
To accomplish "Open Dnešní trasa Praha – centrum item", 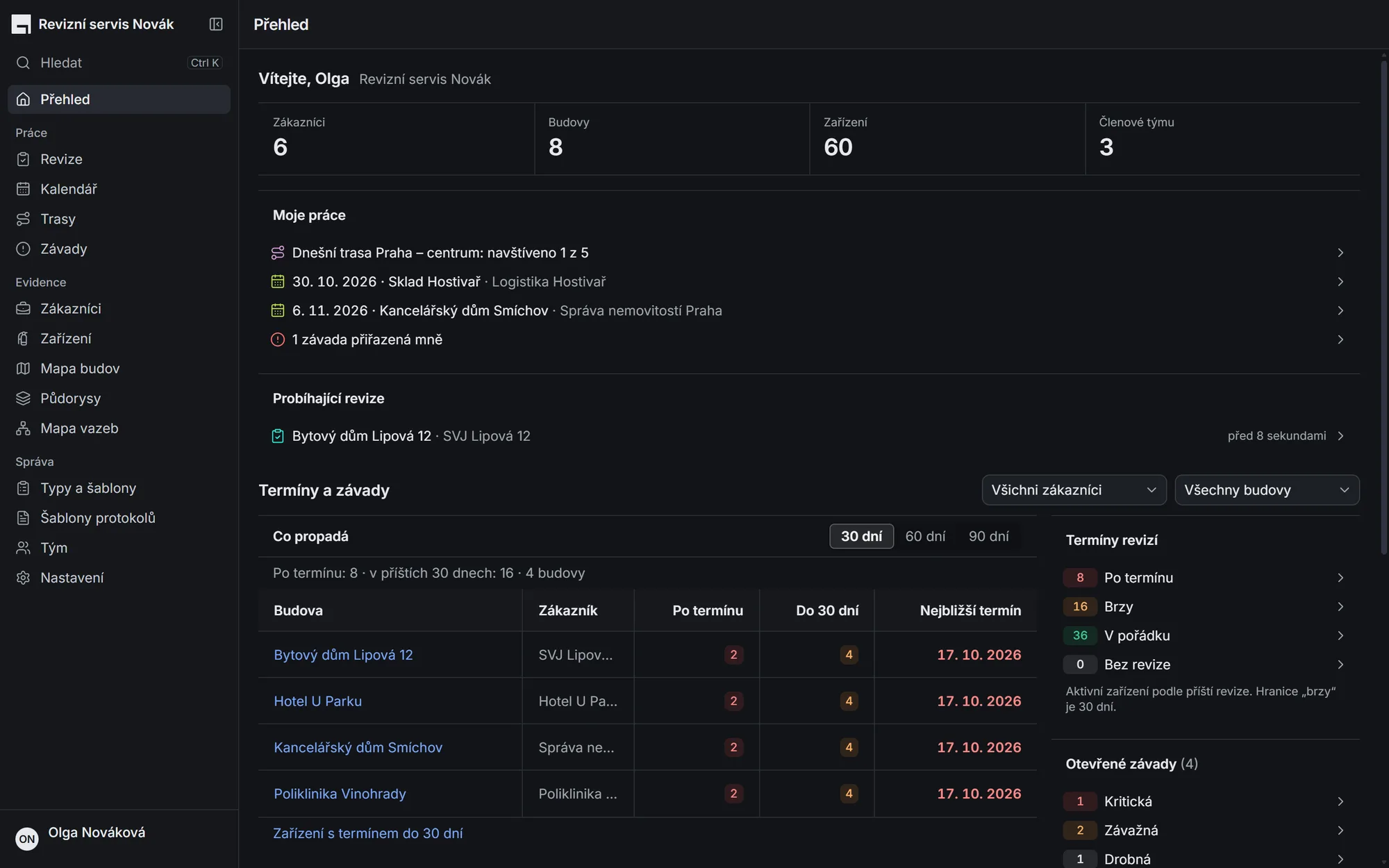I will coord(808,253).
